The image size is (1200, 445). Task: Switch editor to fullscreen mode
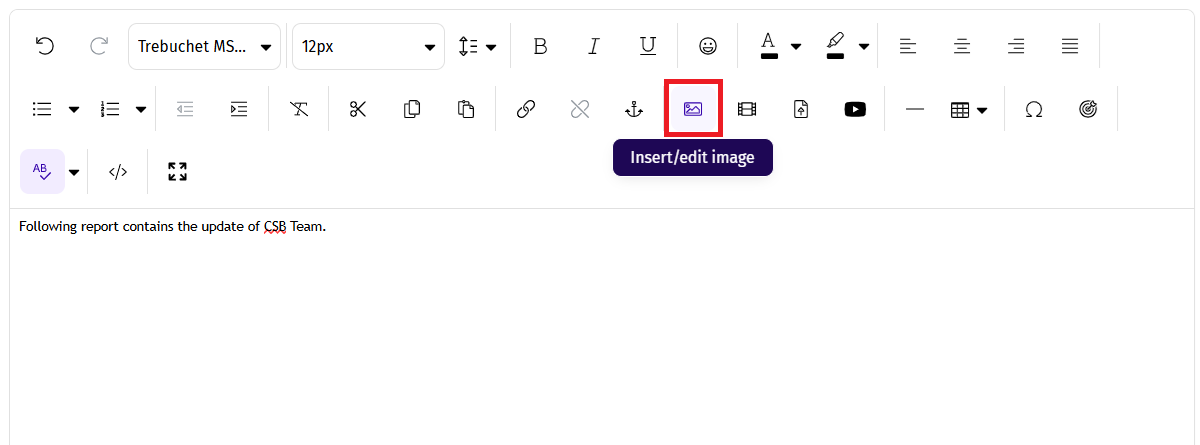tap(178, 171)
